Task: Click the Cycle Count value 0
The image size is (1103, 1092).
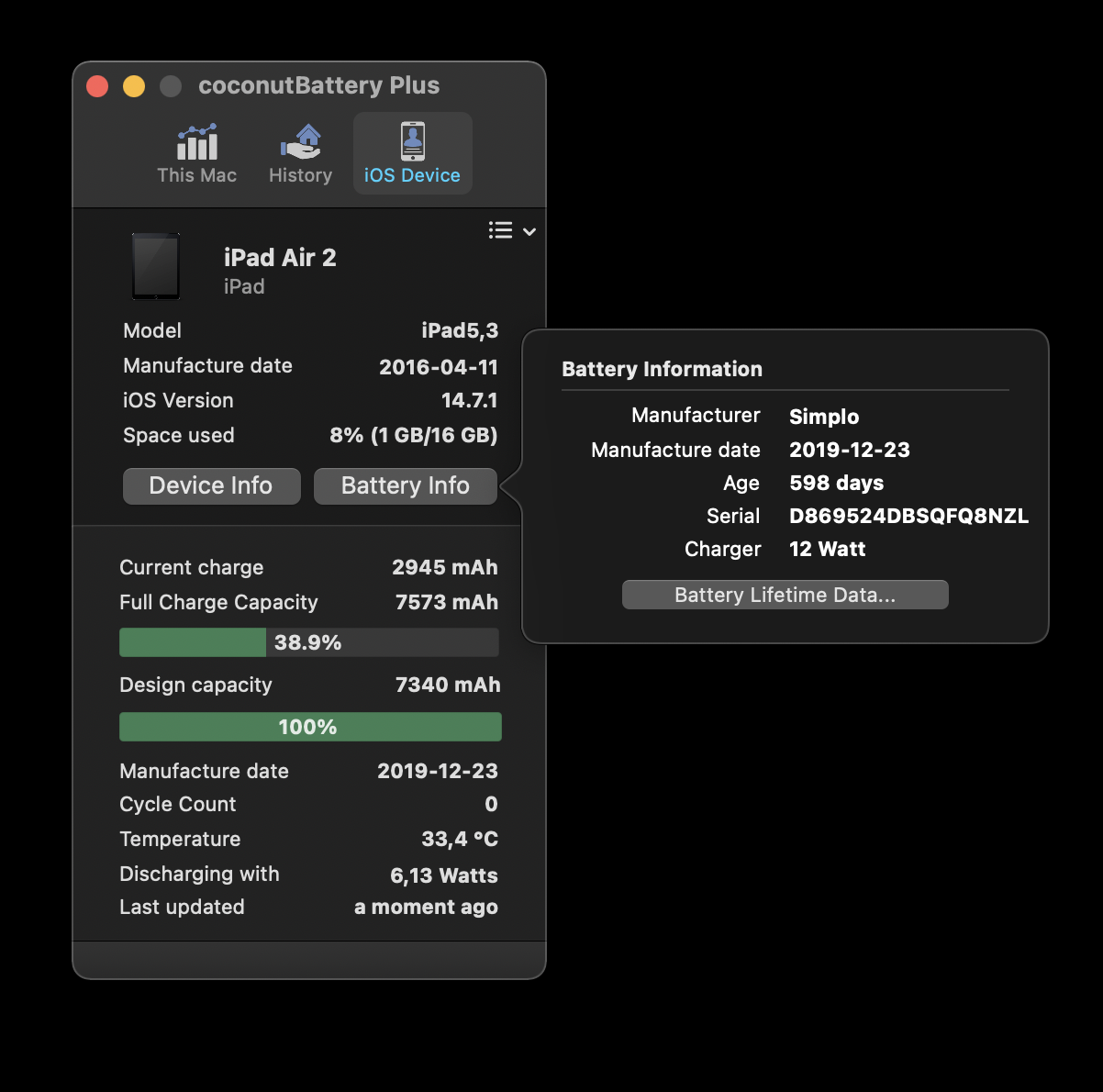Action: click(491, 804)
